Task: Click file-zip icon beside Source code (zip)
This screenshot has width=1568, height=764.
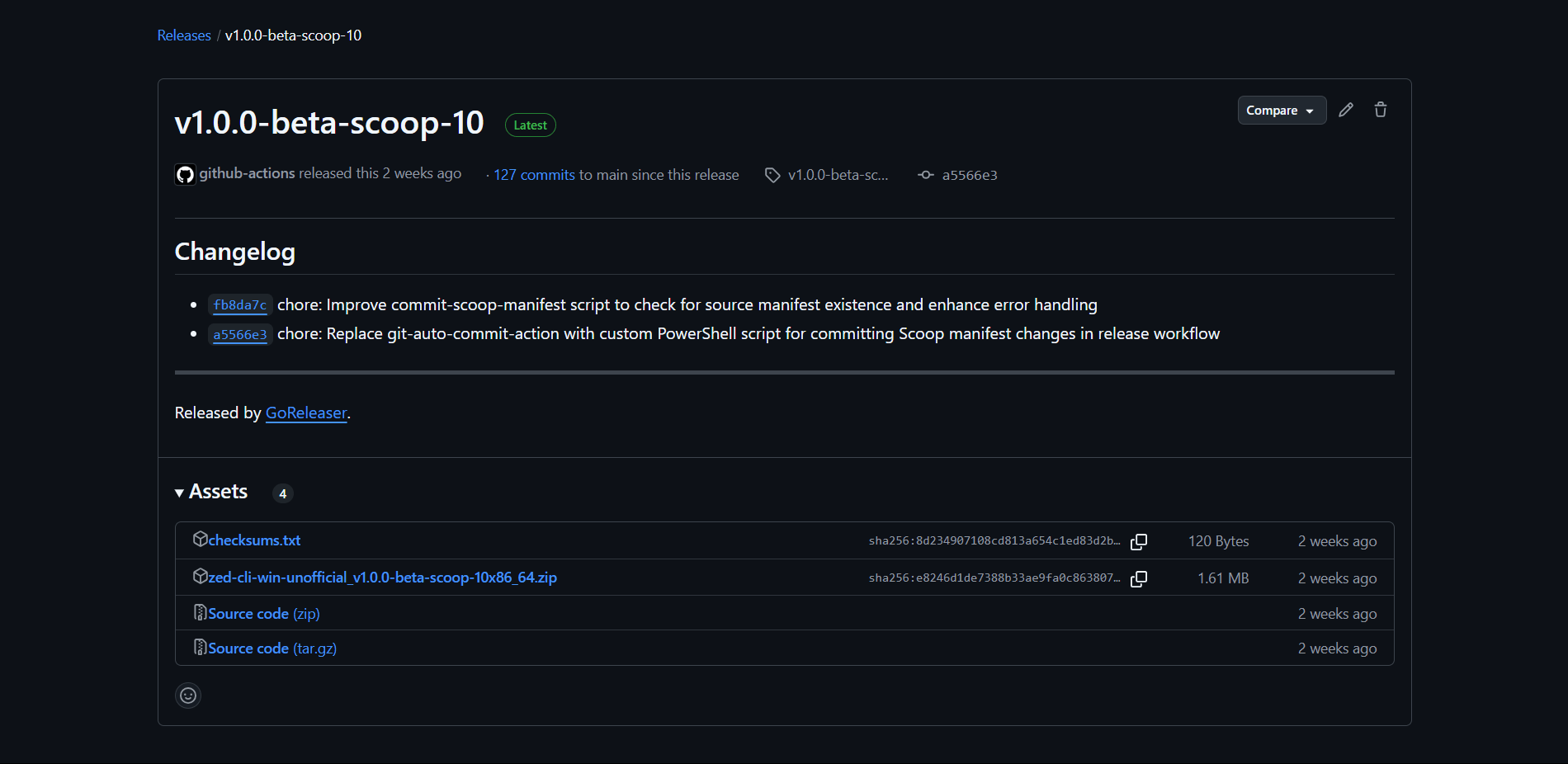Action: [200, 612]
